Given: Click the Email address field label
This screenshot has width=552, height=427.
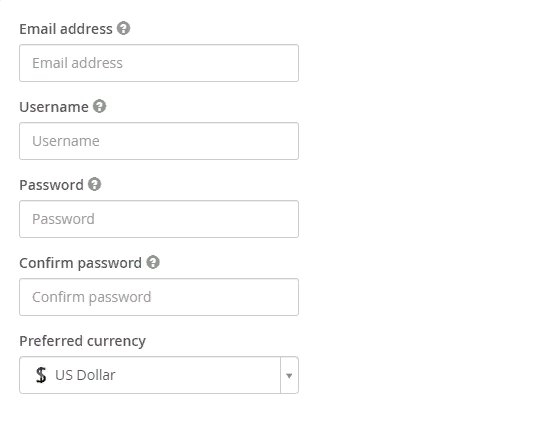Looking at the screenshot, I should pos(66,29).
